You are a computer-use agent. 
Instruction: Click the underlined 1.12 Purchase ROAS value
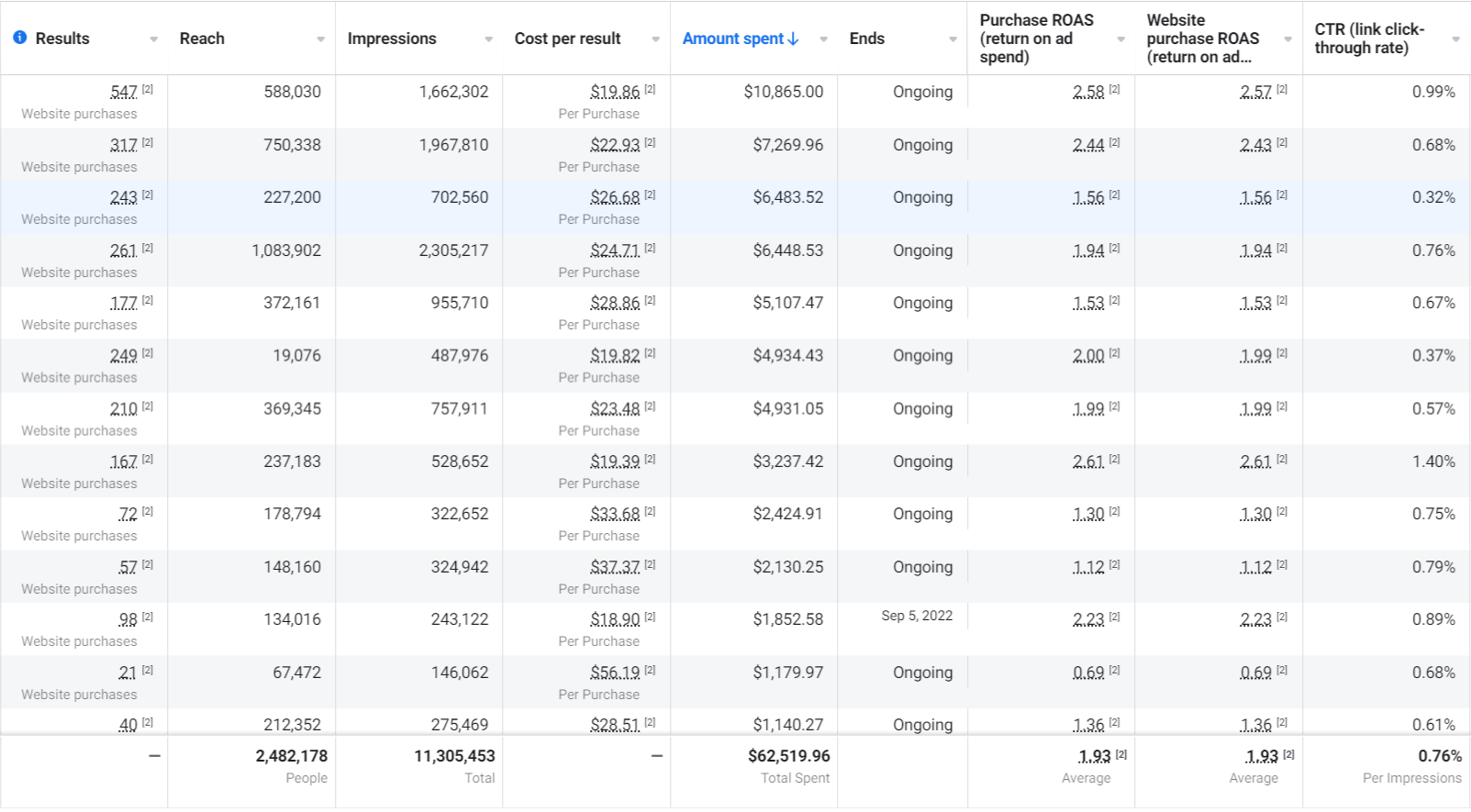click(1088, 567)
